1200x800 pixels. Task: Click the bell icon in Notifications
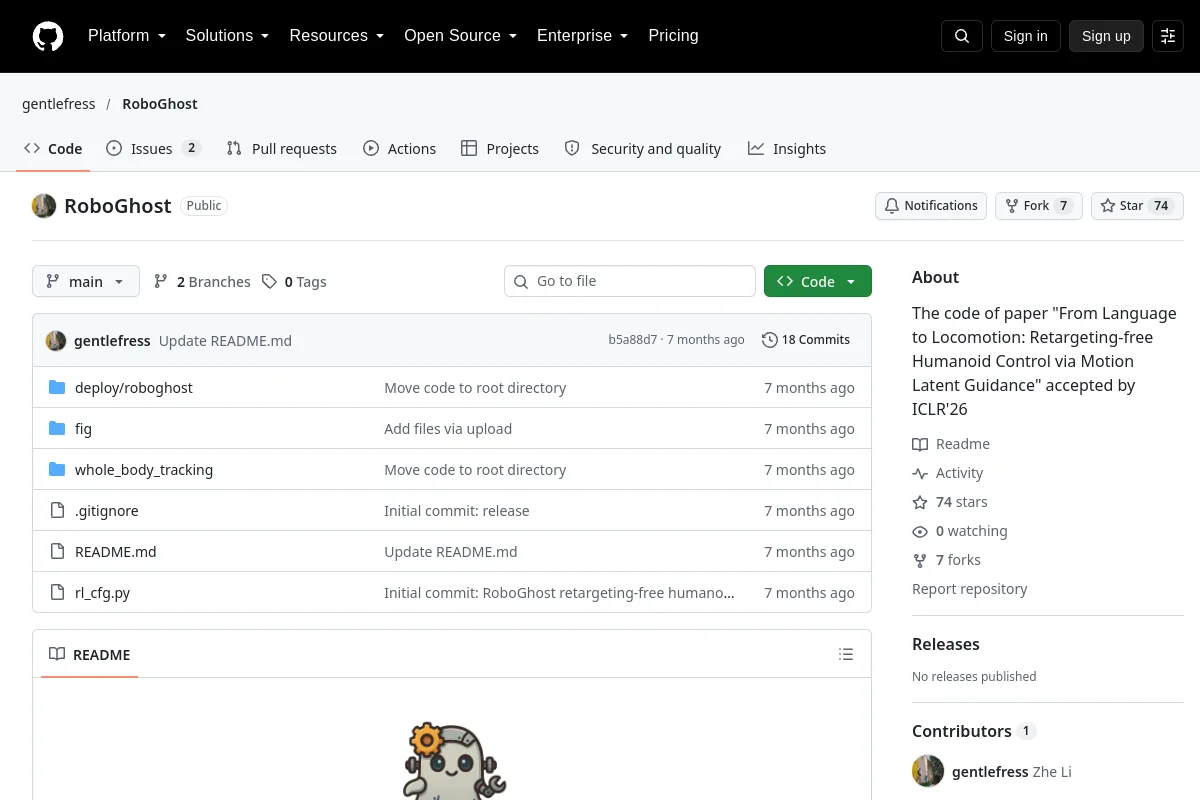(892, 206)
